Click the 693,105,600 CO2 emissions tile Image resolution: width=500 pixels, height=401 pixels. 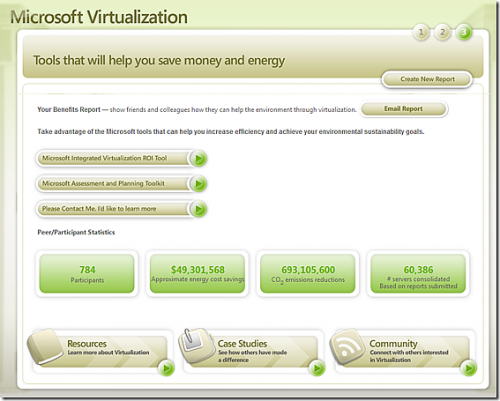pos(308,274)
